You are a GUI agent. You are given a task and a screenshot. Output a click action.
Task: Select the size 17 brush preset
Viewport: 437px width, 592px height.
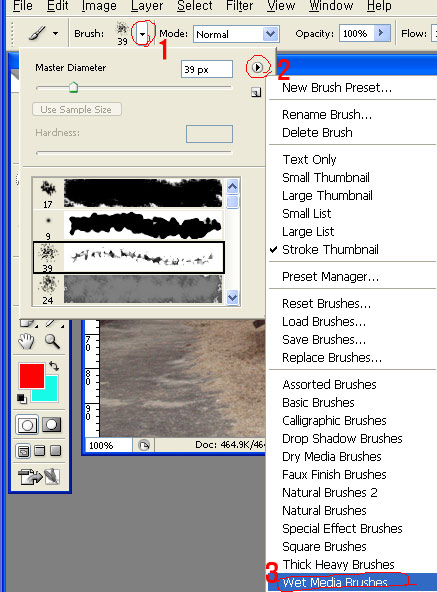pyautogui.click(x=128, y=194)
